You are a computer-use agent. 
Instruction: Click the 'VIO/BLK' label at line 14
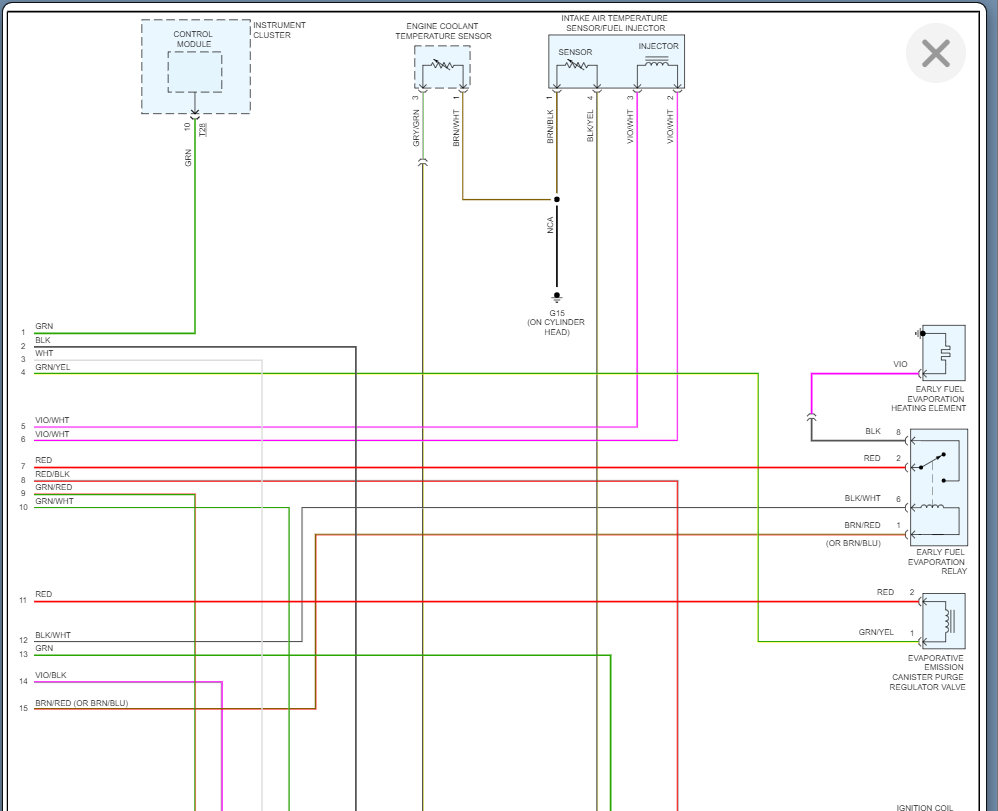51,675
